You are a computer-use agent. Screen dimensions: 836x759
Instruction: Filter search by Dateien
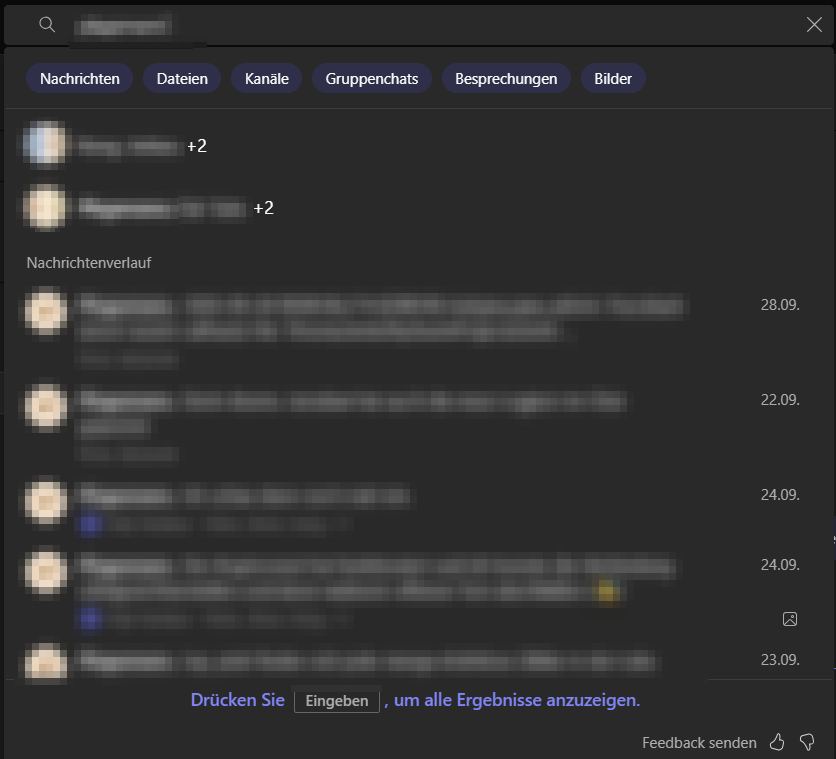tap(182, 78)
